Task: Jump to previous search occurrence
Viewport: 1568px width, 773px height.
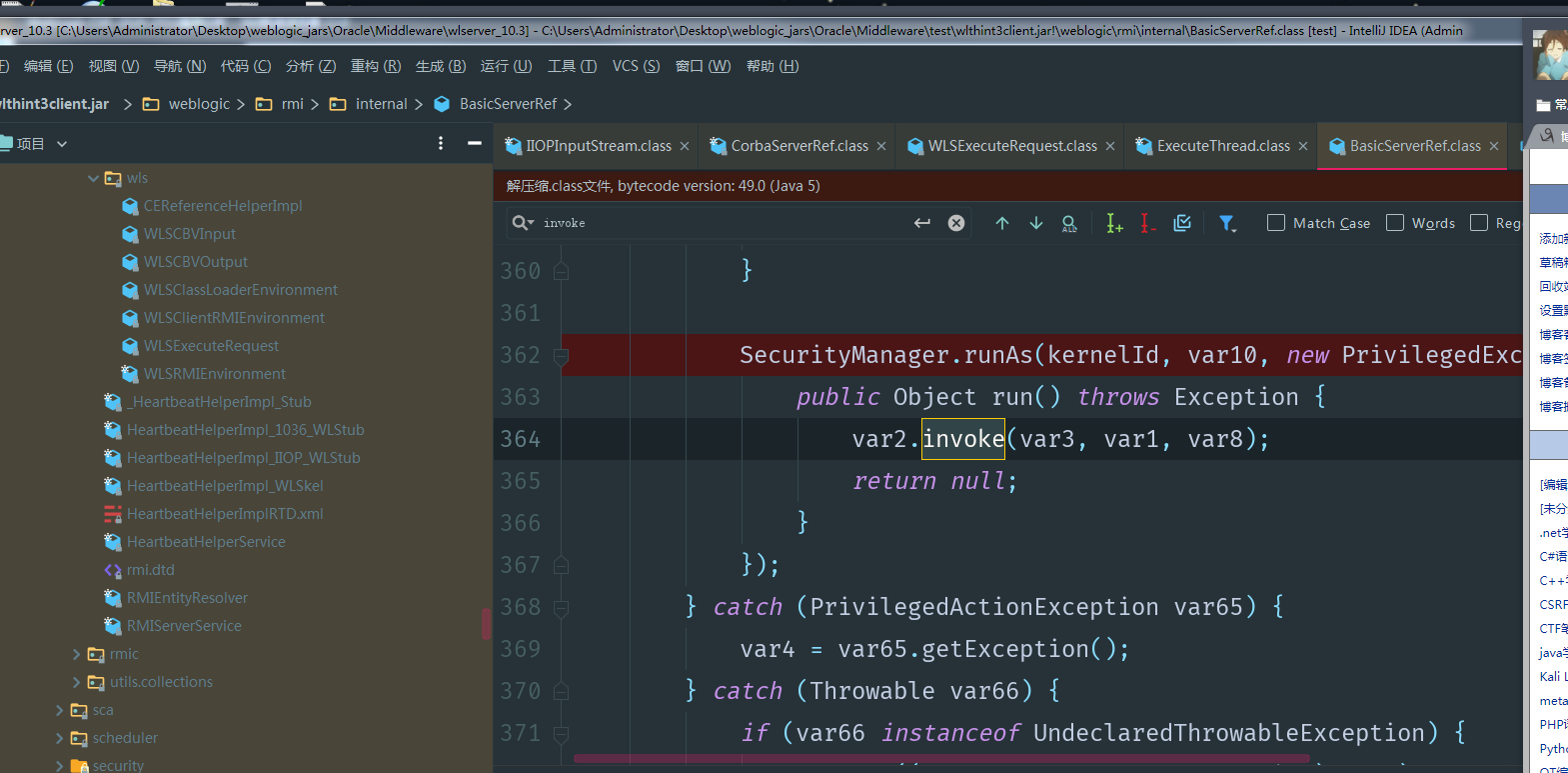Action: tap(1002, 223)
